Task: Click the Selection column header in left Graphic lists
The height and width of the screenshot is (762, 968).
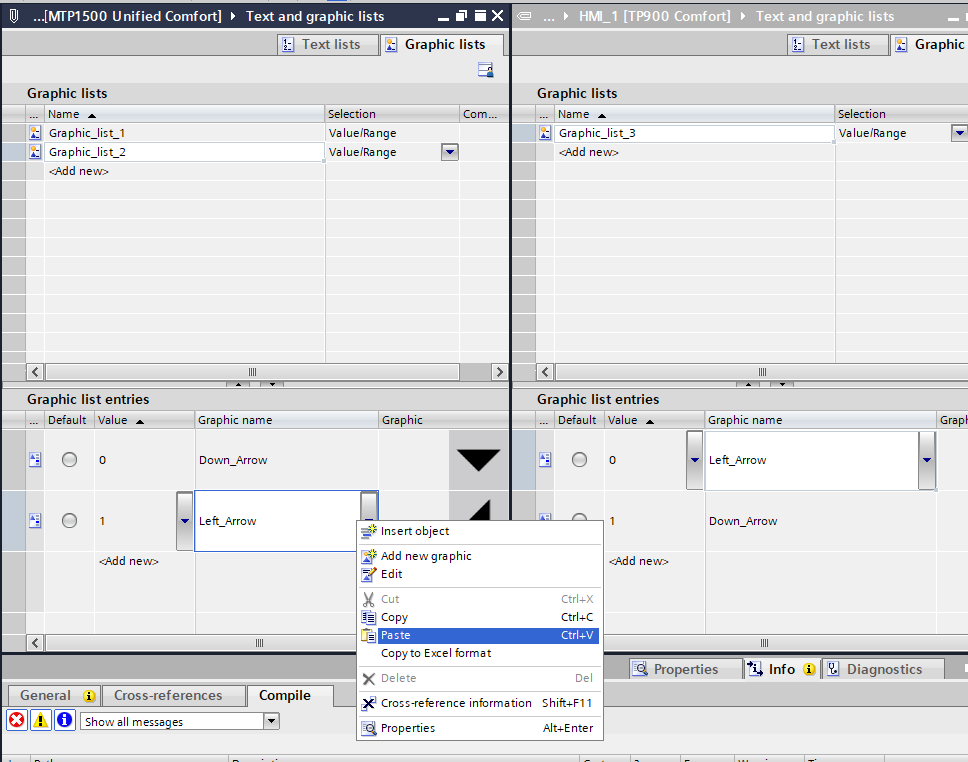Action: 392,114
